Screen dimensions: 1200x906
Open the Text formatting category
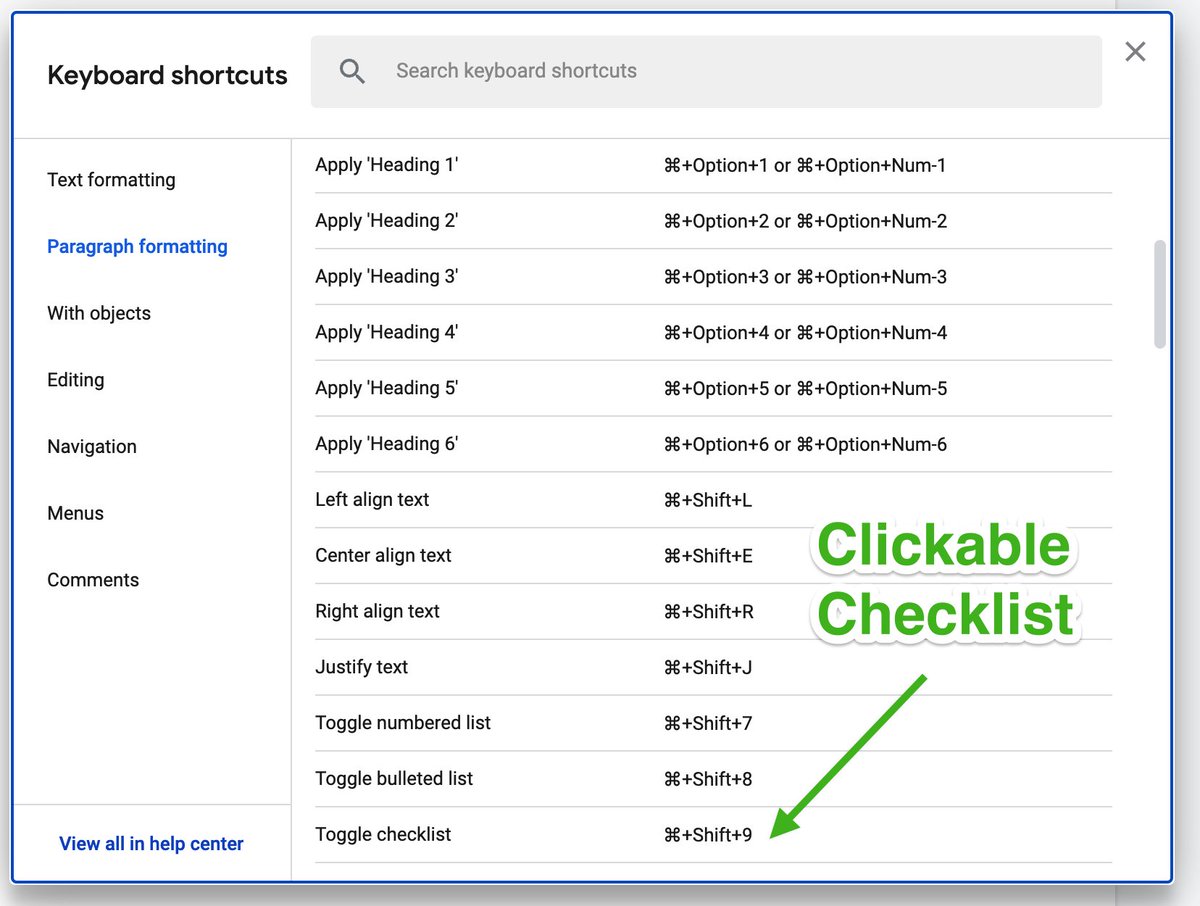pos(111,180)
